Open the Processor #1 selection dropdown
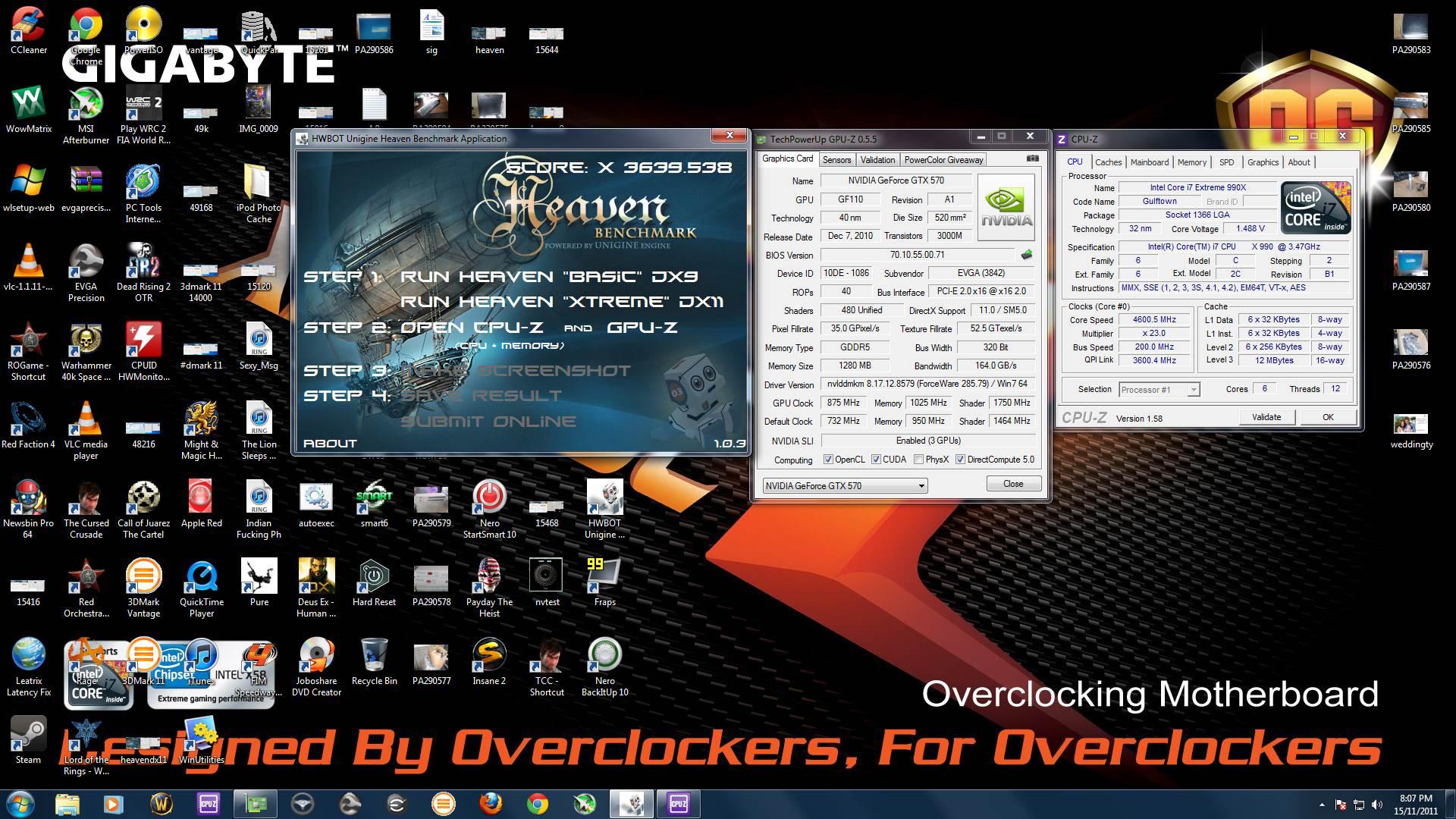This screenshot has height=819, width=1456. point(1159,390)
